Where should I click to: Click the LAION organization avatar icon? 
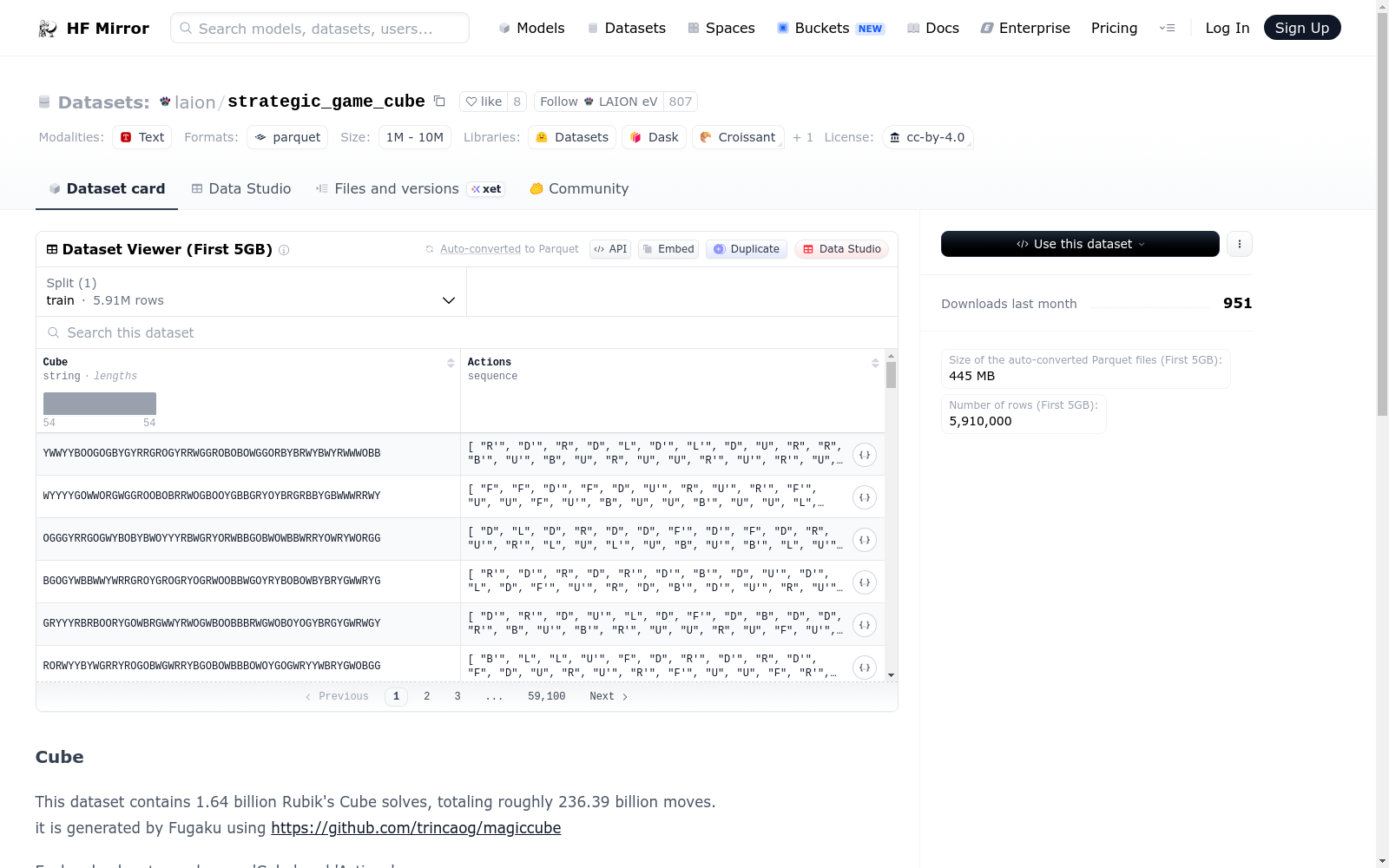tap(165, 102)
